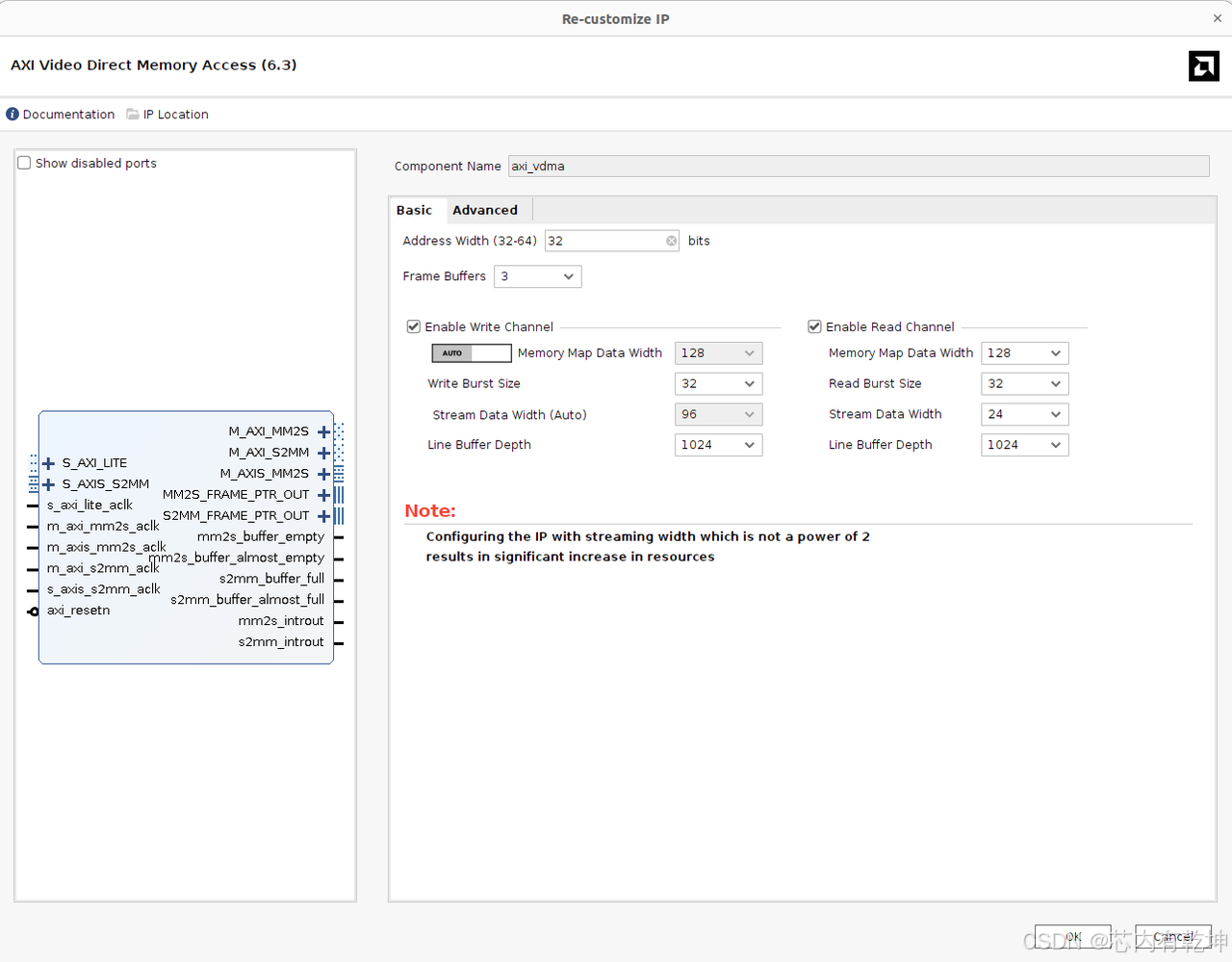Viewport: 1232px width, 962px height.
Task: Click the Documentation link
Action: coord(68,114)
